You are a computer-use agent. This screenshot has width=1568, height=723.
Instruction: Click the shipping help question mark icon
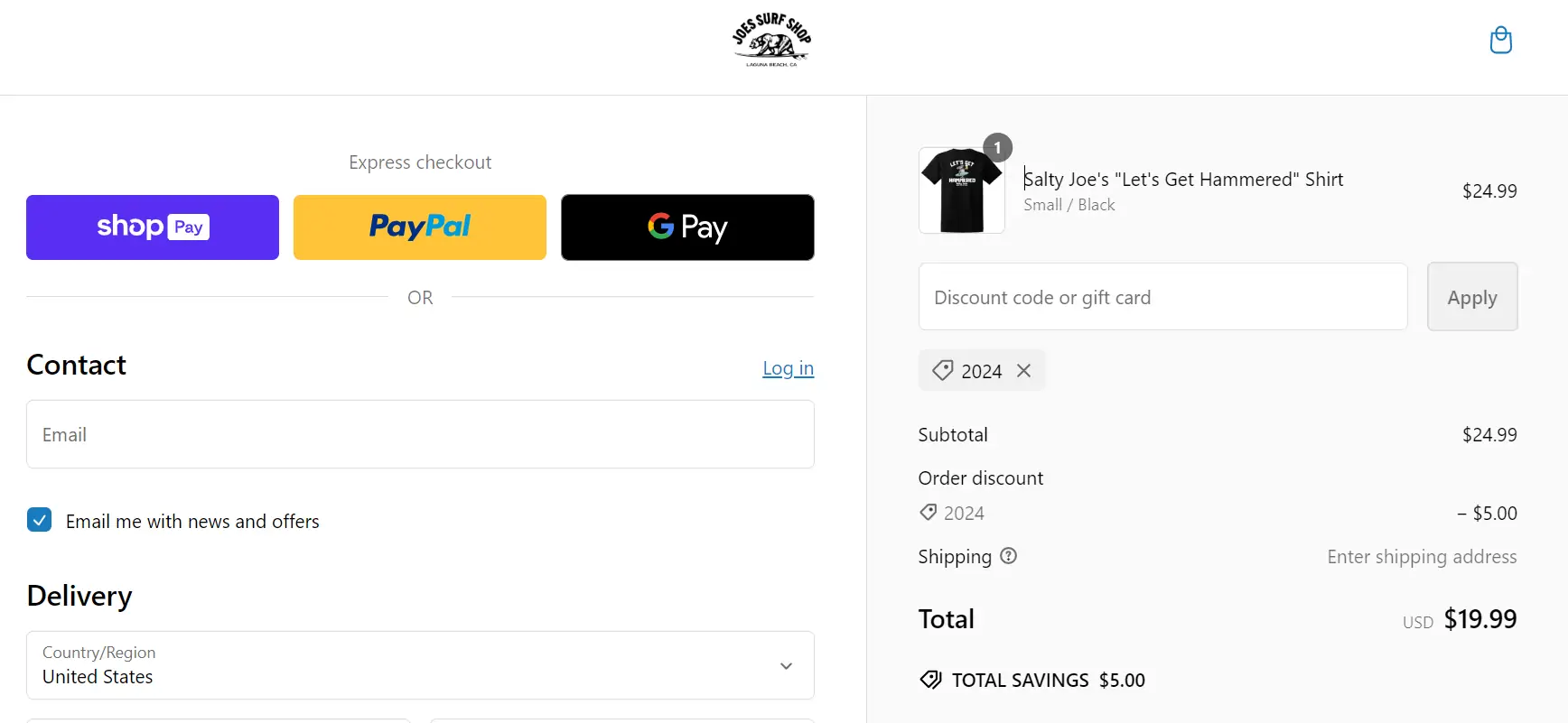point(1009,556)
